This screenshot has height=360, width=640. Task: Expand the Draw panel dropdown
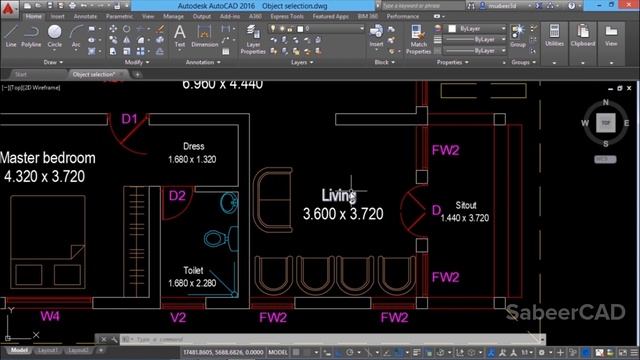coord(53,62)
